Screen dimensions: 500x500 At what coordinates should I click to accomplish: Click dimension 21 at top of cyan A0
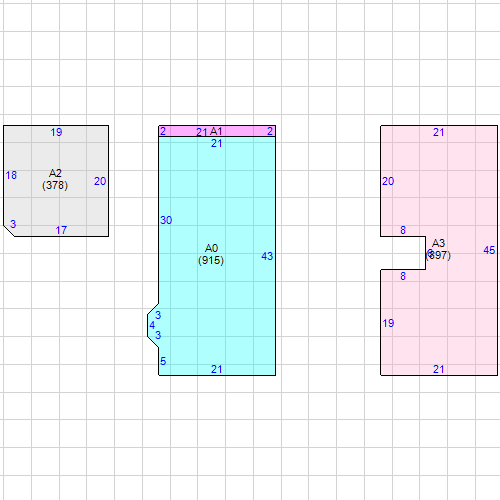(217, 144)
